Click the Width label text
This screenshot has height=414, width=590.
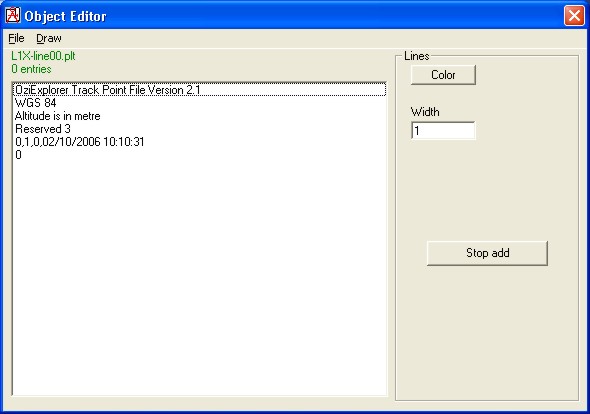(x=425, y=112)
